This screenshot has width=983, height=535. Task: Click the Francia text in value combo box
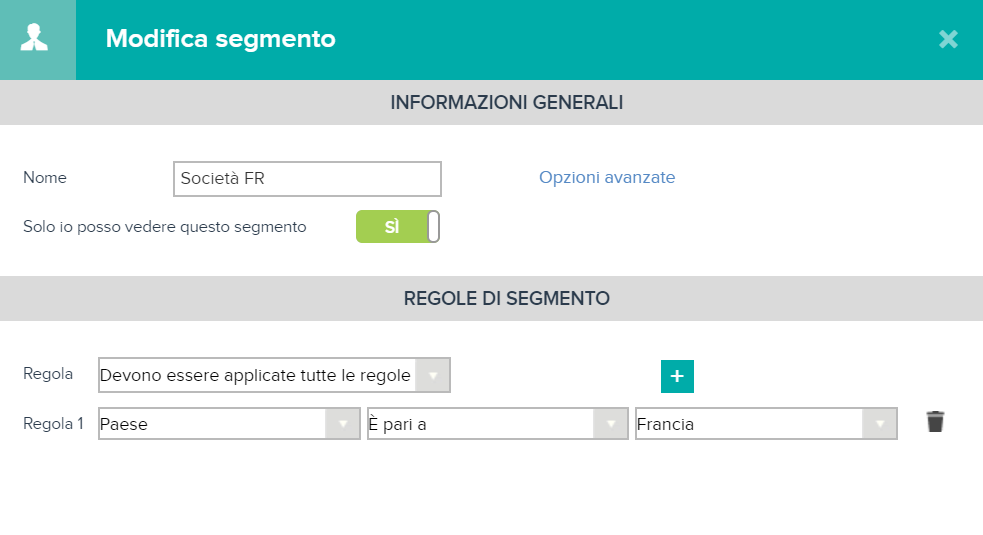coord(665,425)
